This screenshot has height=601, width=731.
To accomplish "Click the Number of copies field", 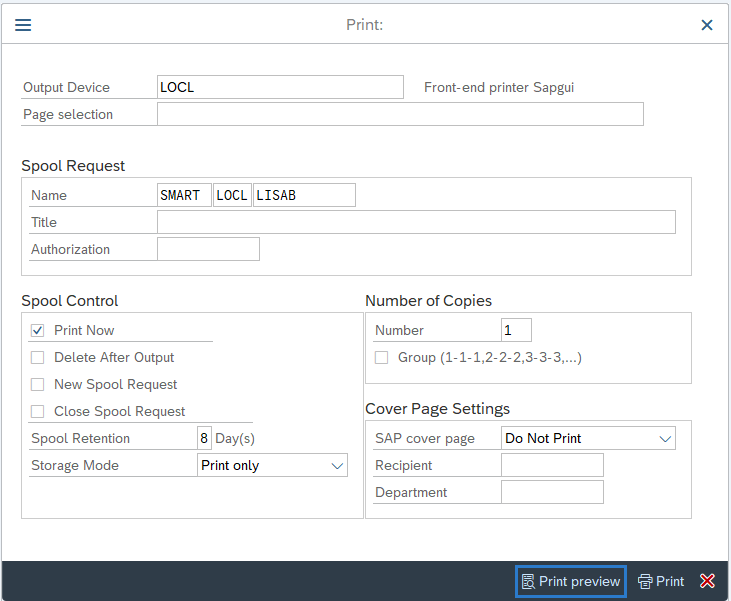I will tap(516, 330).
